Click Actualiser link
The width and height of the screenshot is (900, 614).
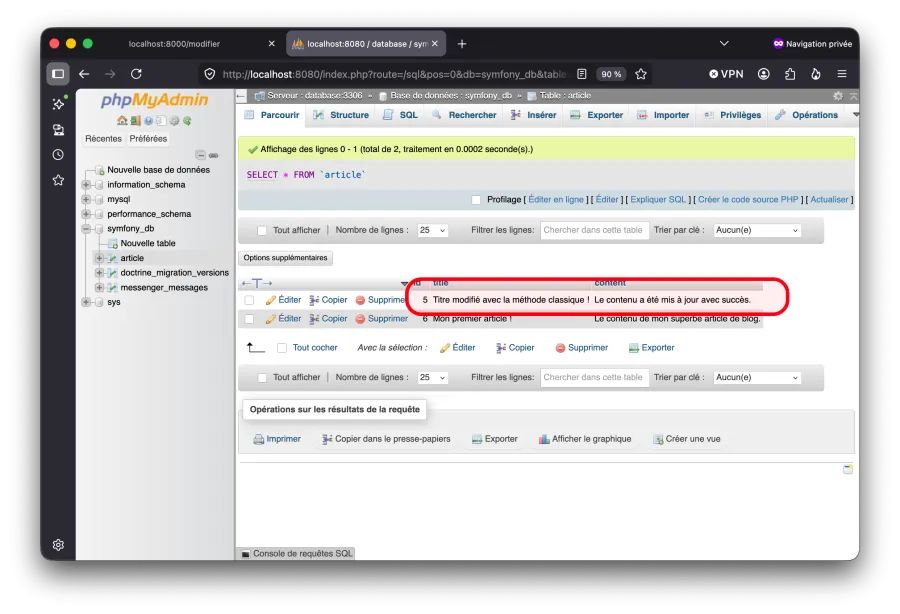coord(829,200)
